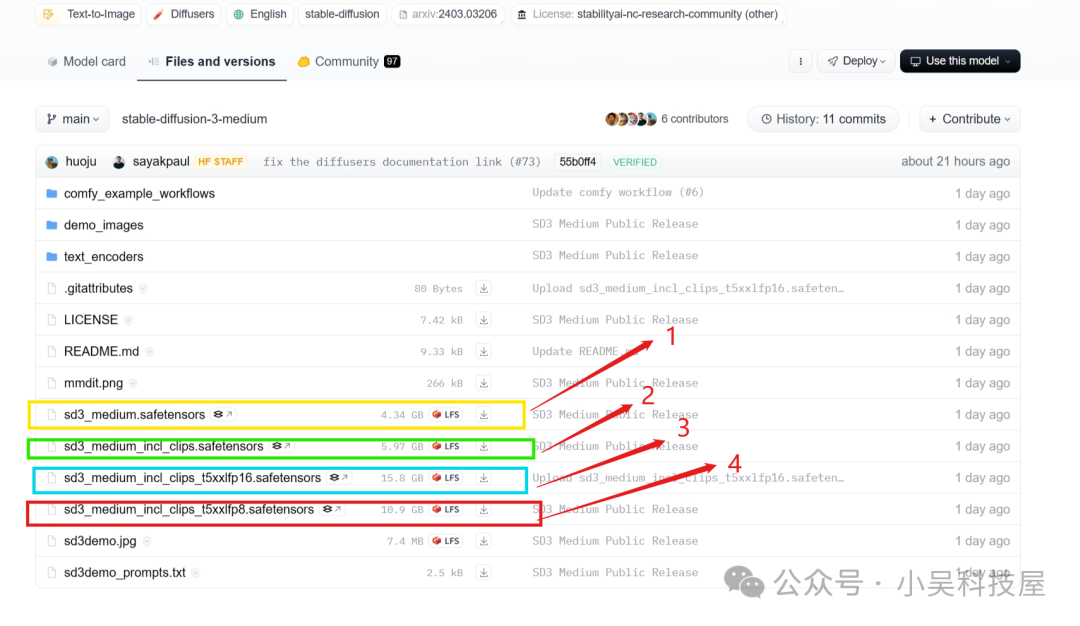This screenshot has height=626, width=1080.
Task: Click the contributors avatar group
Action: pyautogui.click(x=630, y=119)
